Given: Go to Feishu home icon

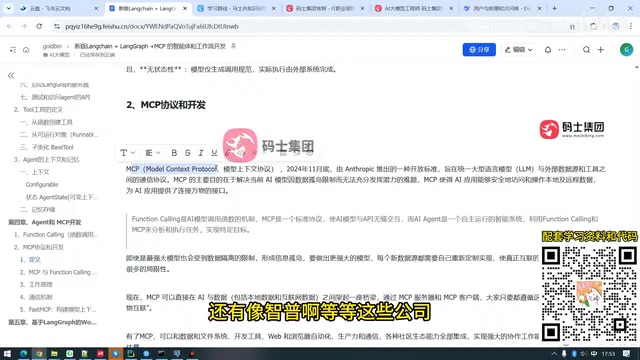Looking at the screenshot, I should 26,50.
